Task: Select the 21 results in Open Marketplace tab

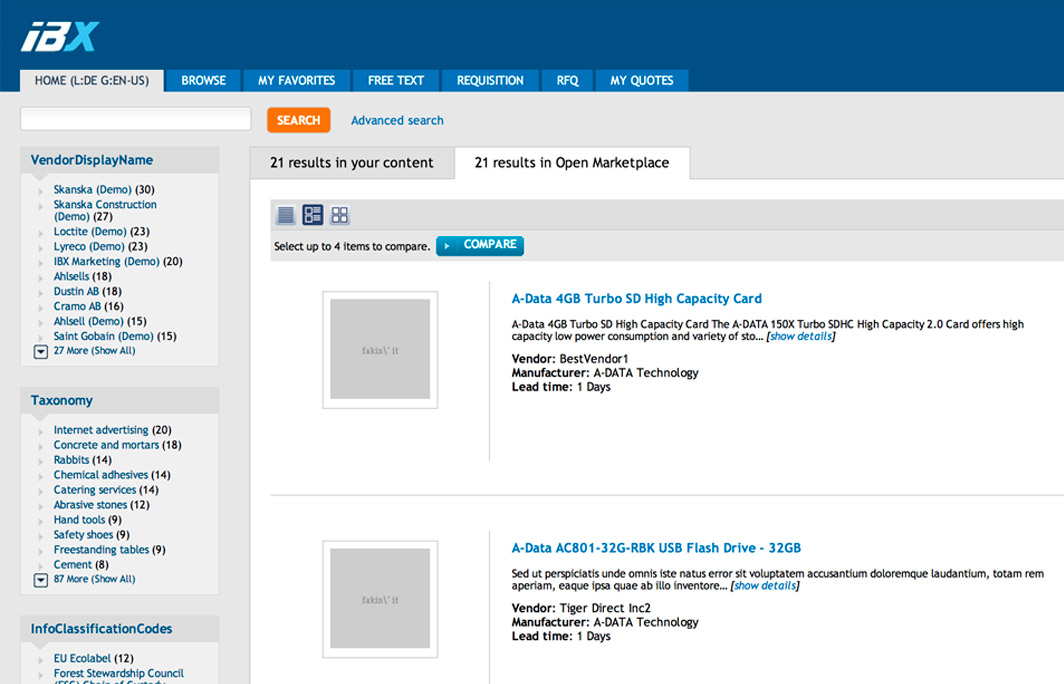Action: 572,163
